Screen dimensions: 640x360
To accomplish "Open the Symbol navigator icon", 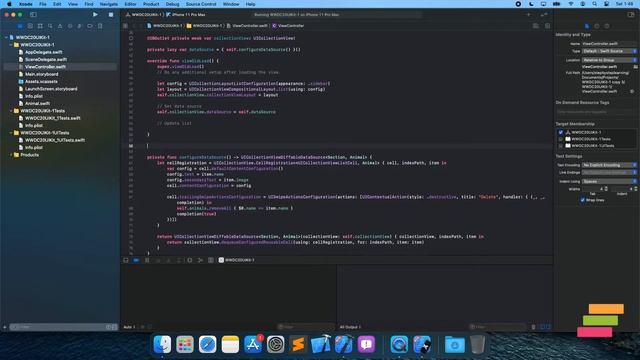I will (x=40, y=26).
